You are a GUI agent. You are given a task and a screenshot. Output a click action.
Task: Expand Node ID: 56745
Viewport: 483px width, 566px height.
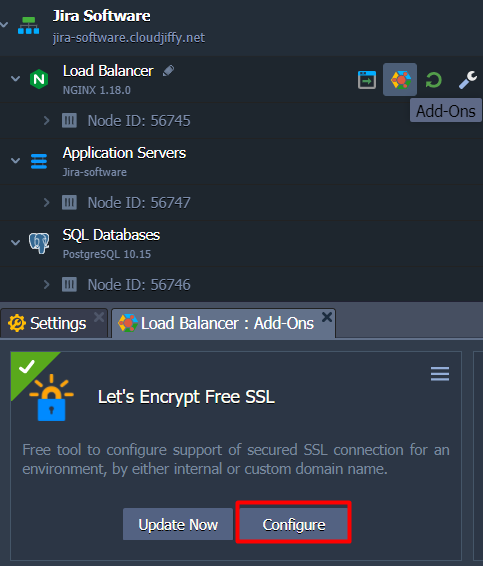tap(46, 120)
